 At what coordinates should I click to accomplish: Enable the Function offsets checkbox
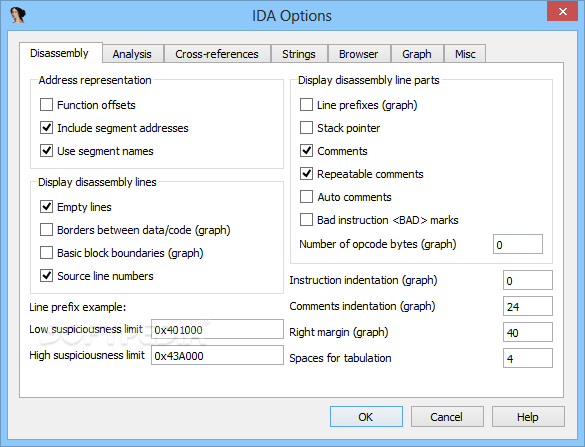click(46, 105)
